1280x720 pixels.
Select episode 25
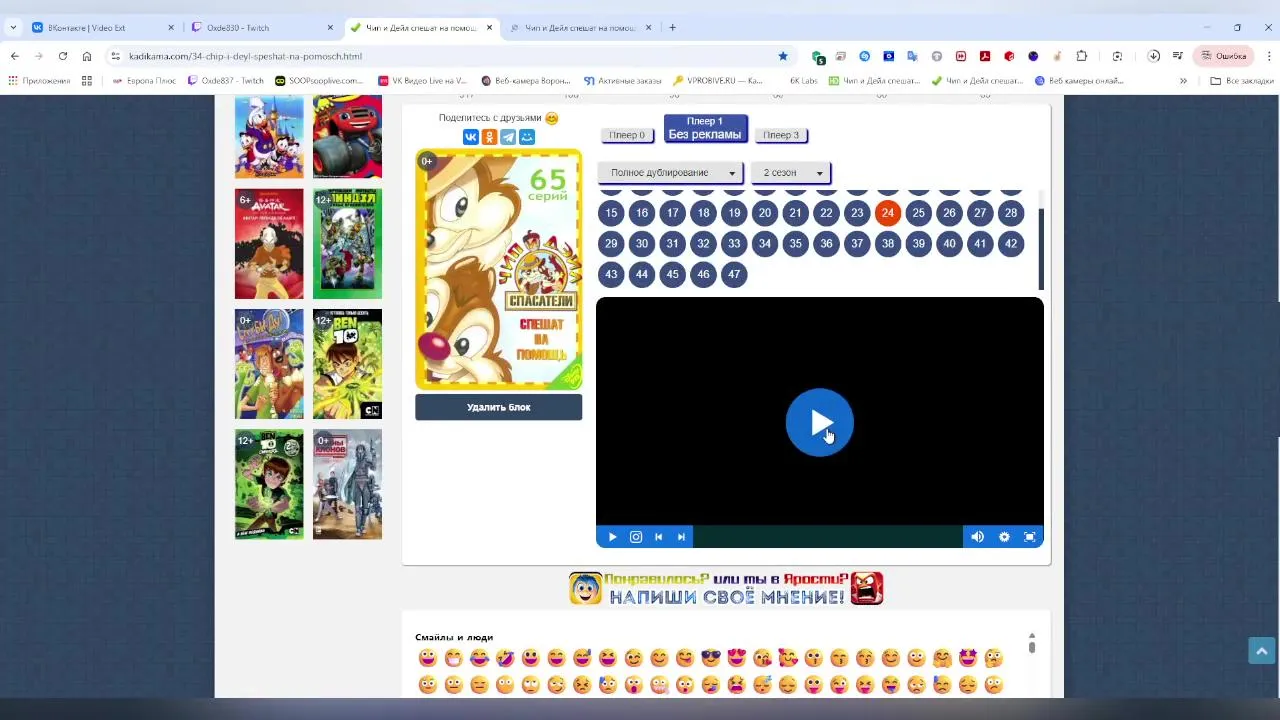(x=918, y=213)
